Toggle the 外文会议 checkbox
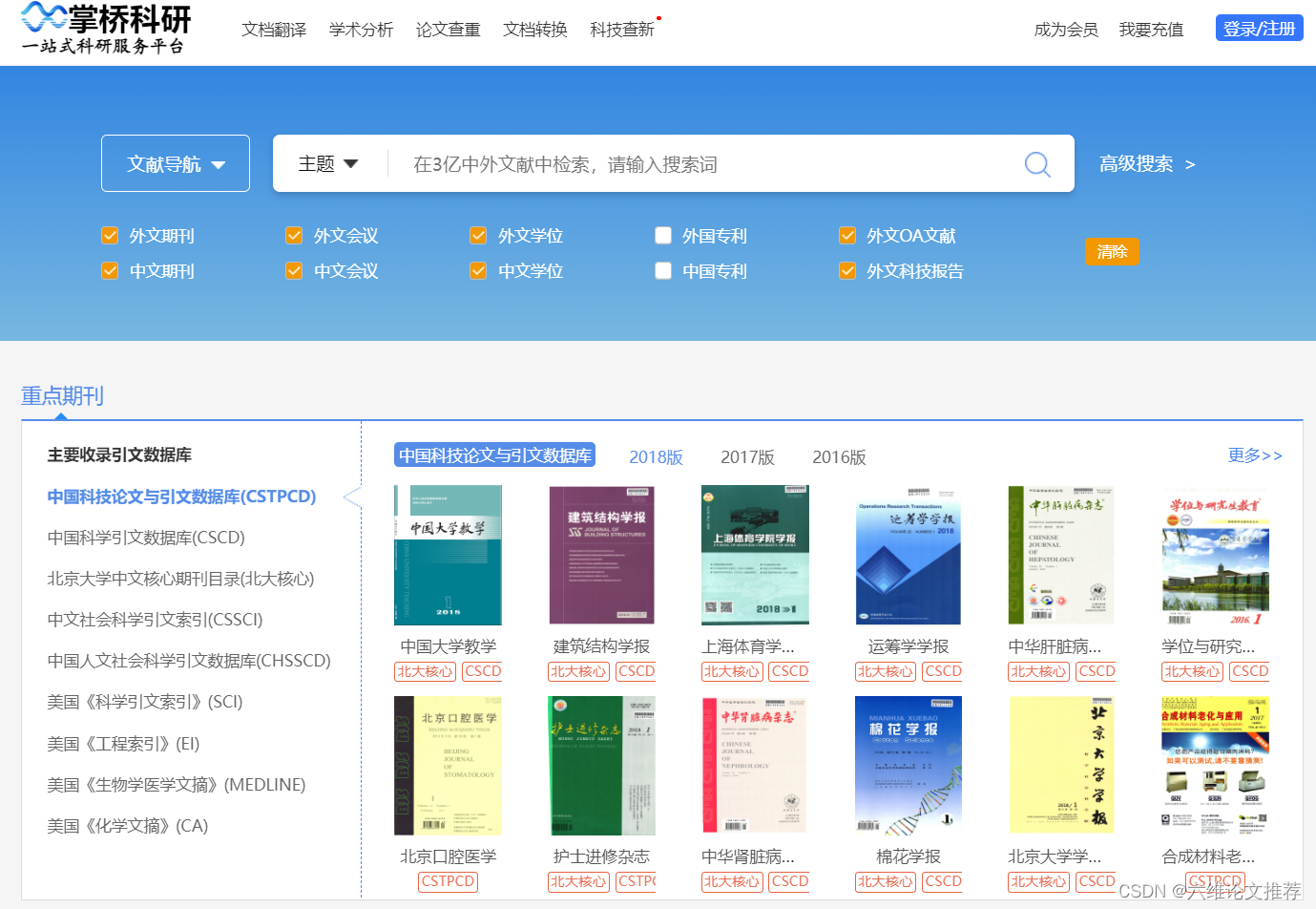The image size is (1316, 909). [x=294, y=235]
